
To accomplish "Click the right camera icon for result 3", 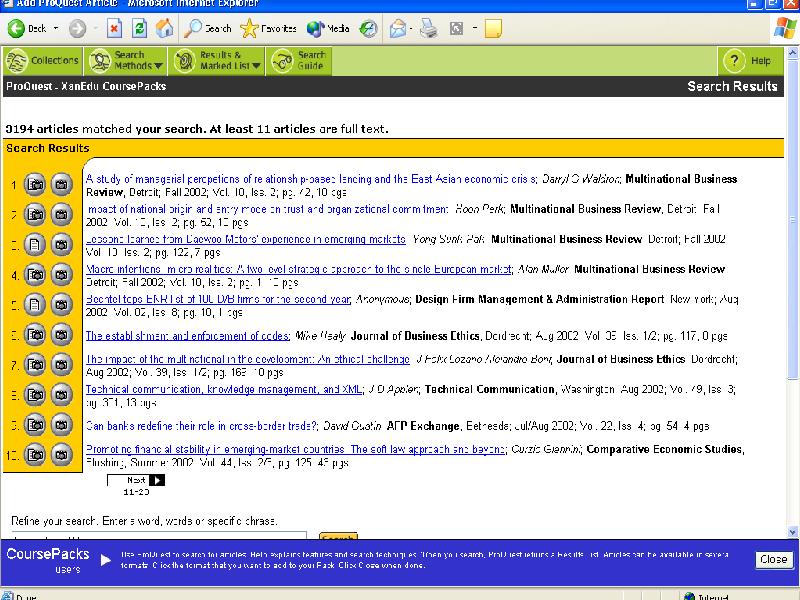I will 61,244.
